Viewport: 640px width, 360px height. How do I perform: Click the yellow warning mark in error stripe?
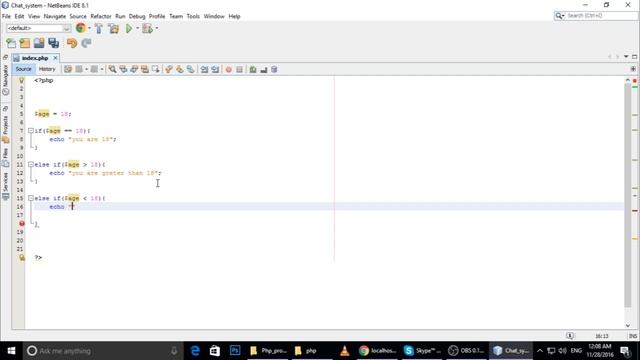[x=635, y=238]
